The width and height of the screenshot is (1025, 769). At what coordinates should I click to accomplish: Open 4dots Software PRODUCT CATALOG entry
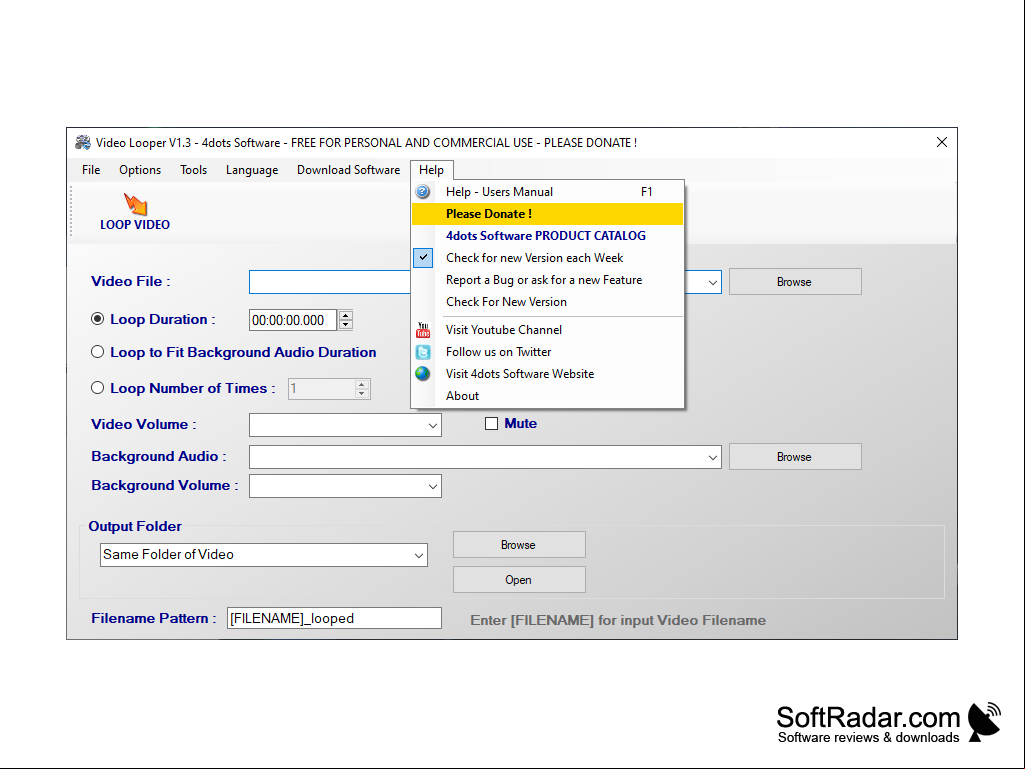pos(548,236)
